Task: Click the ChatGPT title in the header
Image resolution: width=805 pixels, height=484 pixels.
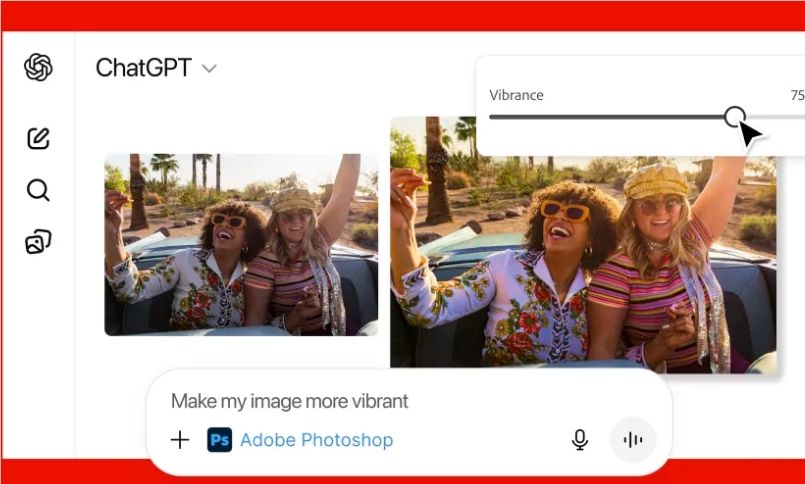Action: point(143,68)
